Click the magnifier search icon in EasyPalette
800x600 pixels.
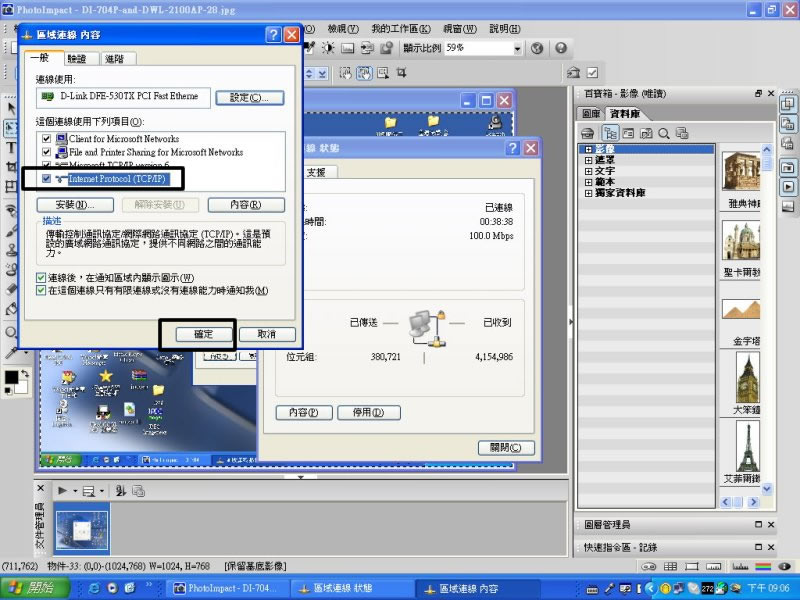click(x=664, y=134)
